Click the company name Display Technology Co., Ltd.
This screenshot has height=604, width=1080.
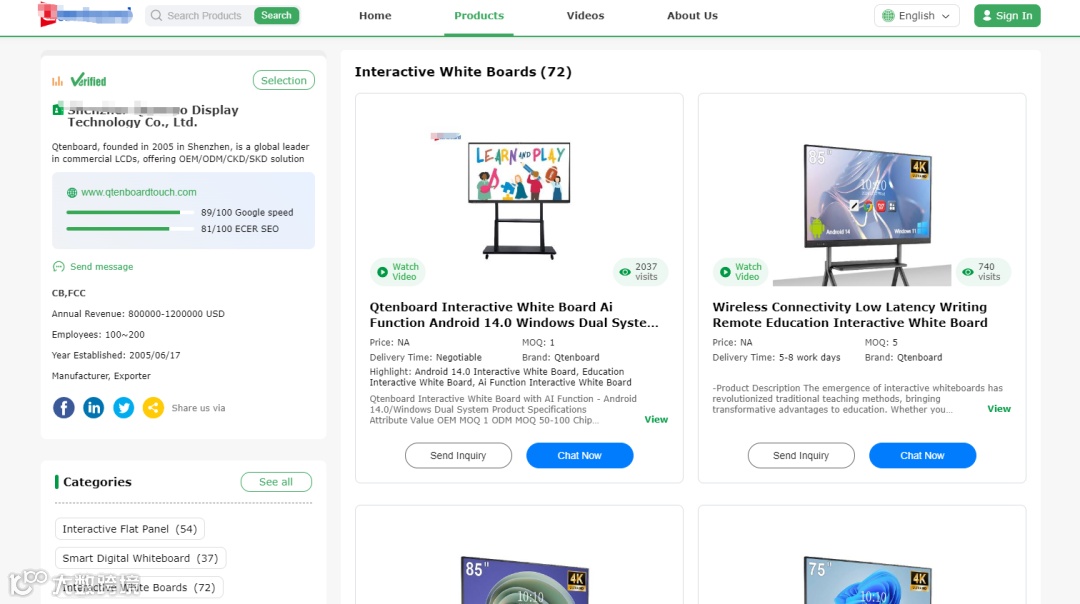[153, 116]
